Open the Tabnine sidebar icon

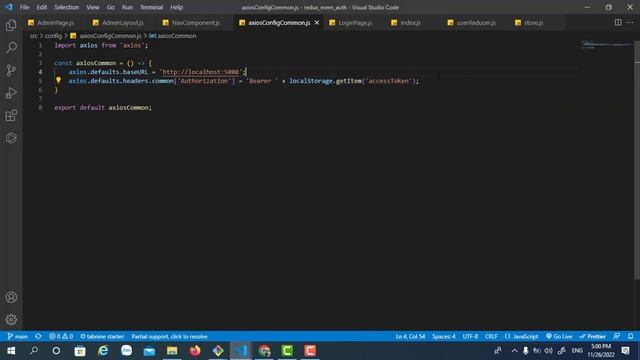[x=11, y=138]
